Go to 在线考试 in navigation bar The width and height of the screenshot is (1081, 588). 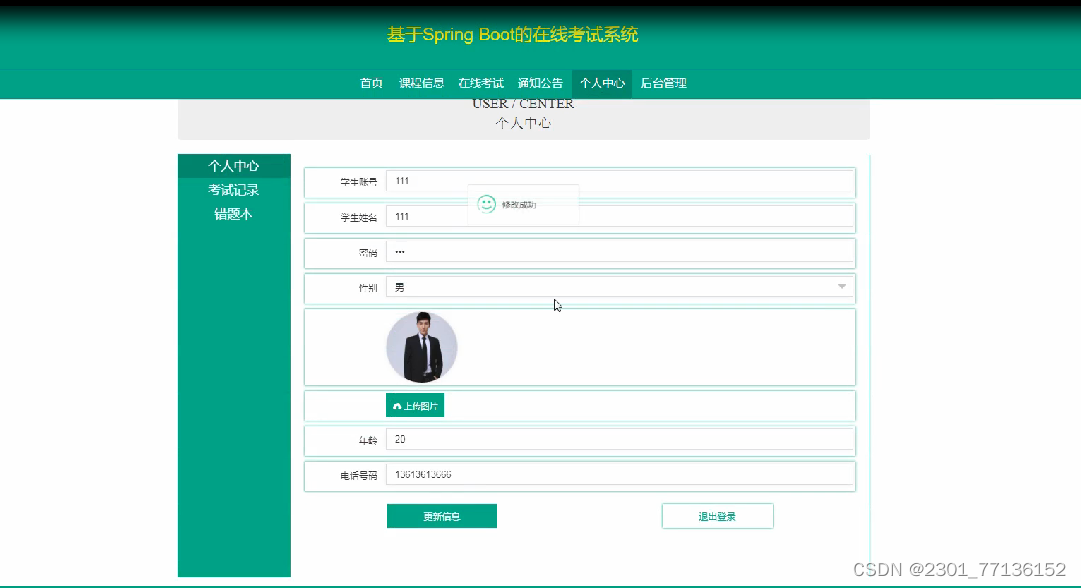point(481,83)
